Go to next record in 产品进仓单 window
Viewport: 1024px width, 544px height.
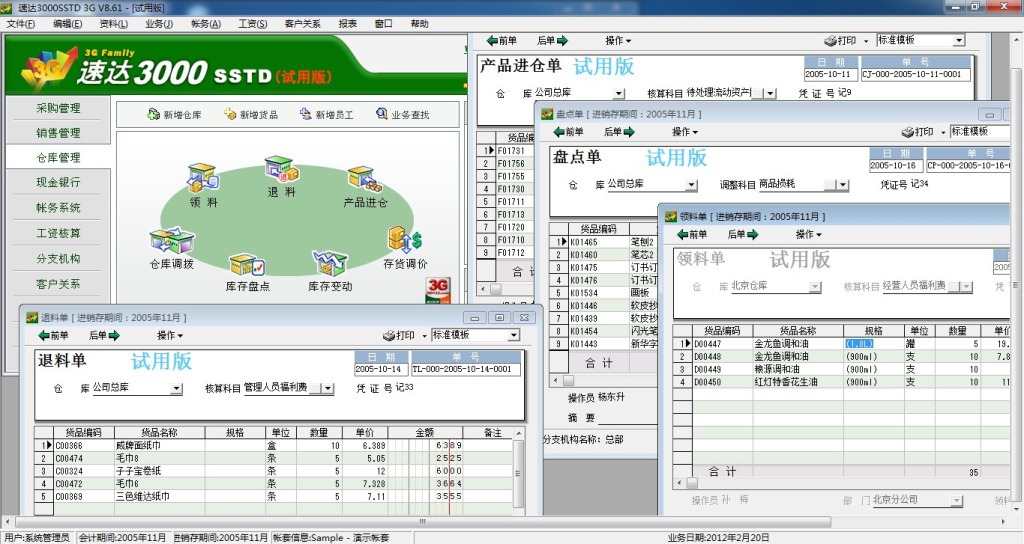[x=552, y=40]
